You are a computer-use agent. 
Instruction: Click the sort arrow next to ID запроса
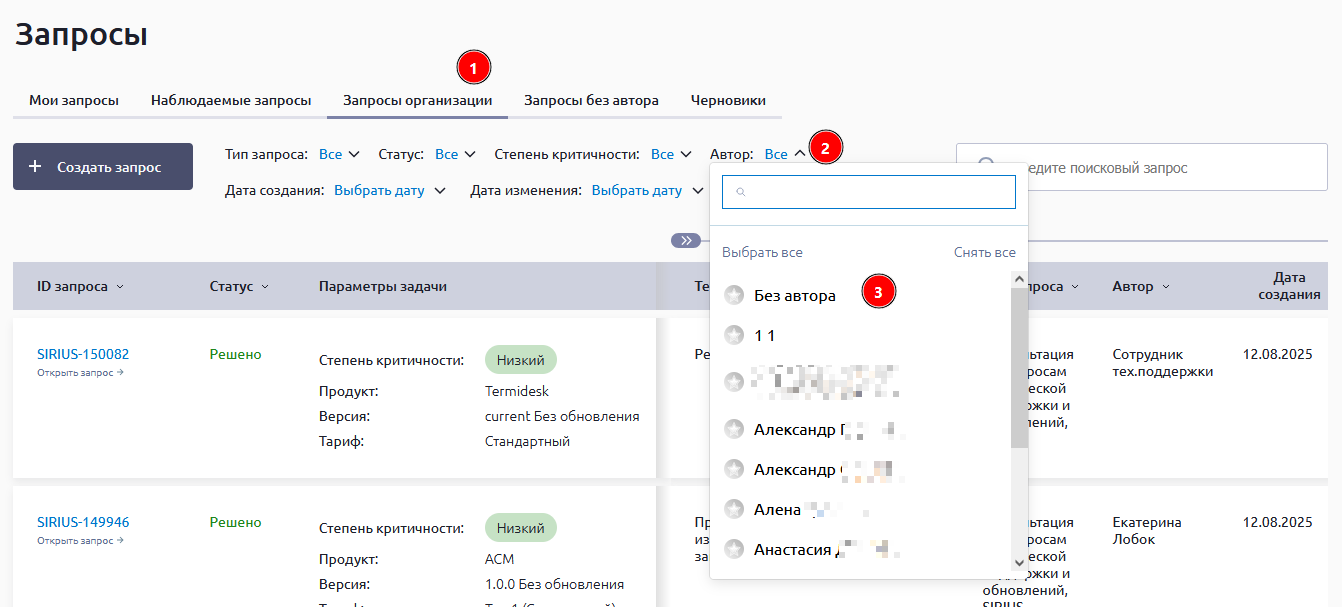[x=120, y=287]
